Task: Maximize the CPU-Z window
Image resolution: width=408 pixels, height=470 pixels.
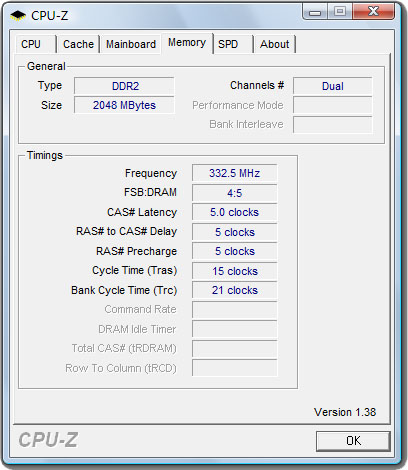Action: coord(340,12)
